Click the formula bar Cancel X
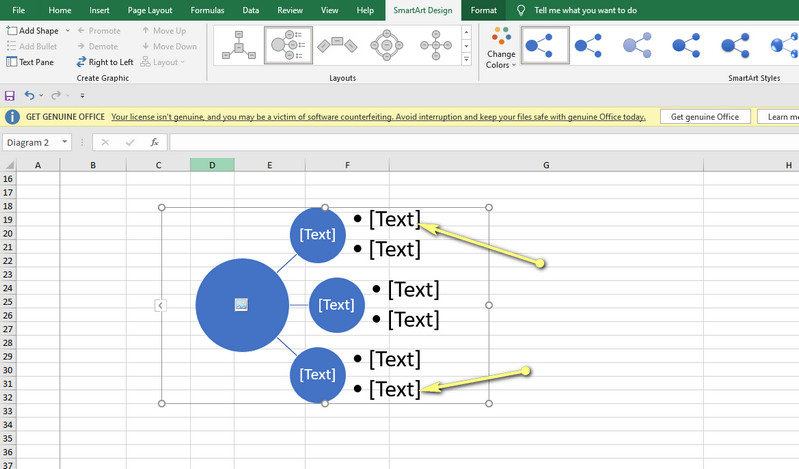 pyautogui.click(x=105, y=142)
